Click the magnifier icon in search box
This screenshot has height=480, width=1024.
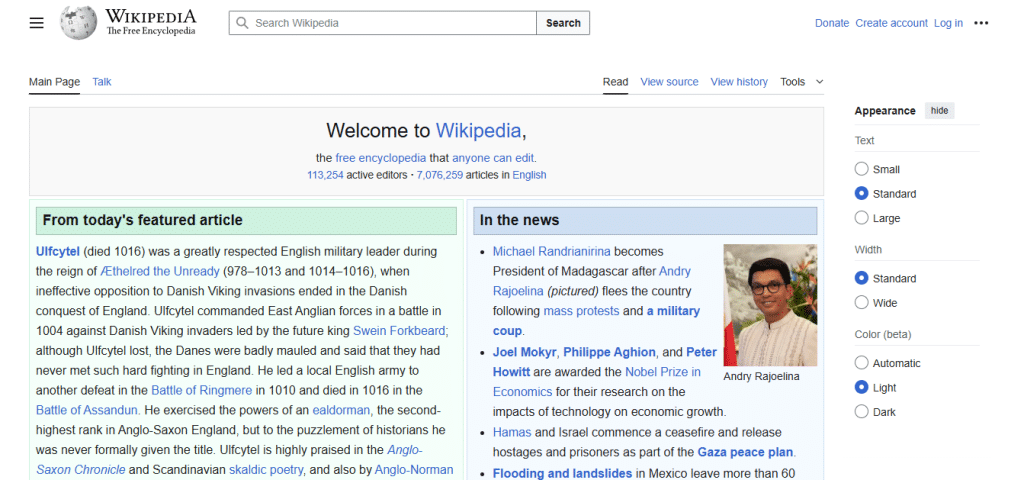pos(242,23)
